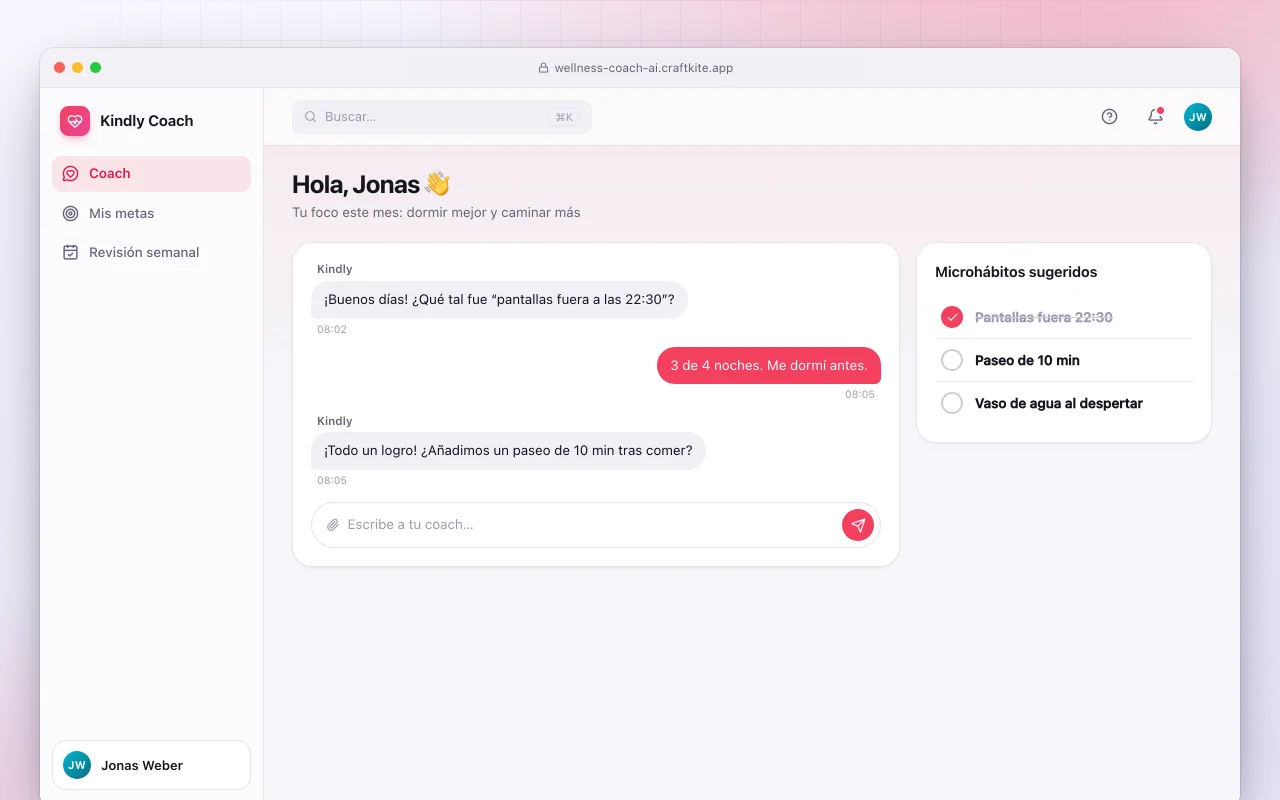The width and height of the screenshot is (1280, 800).
Task: Check the Vaso de agua al despertar habit
Action: point(952,403)
